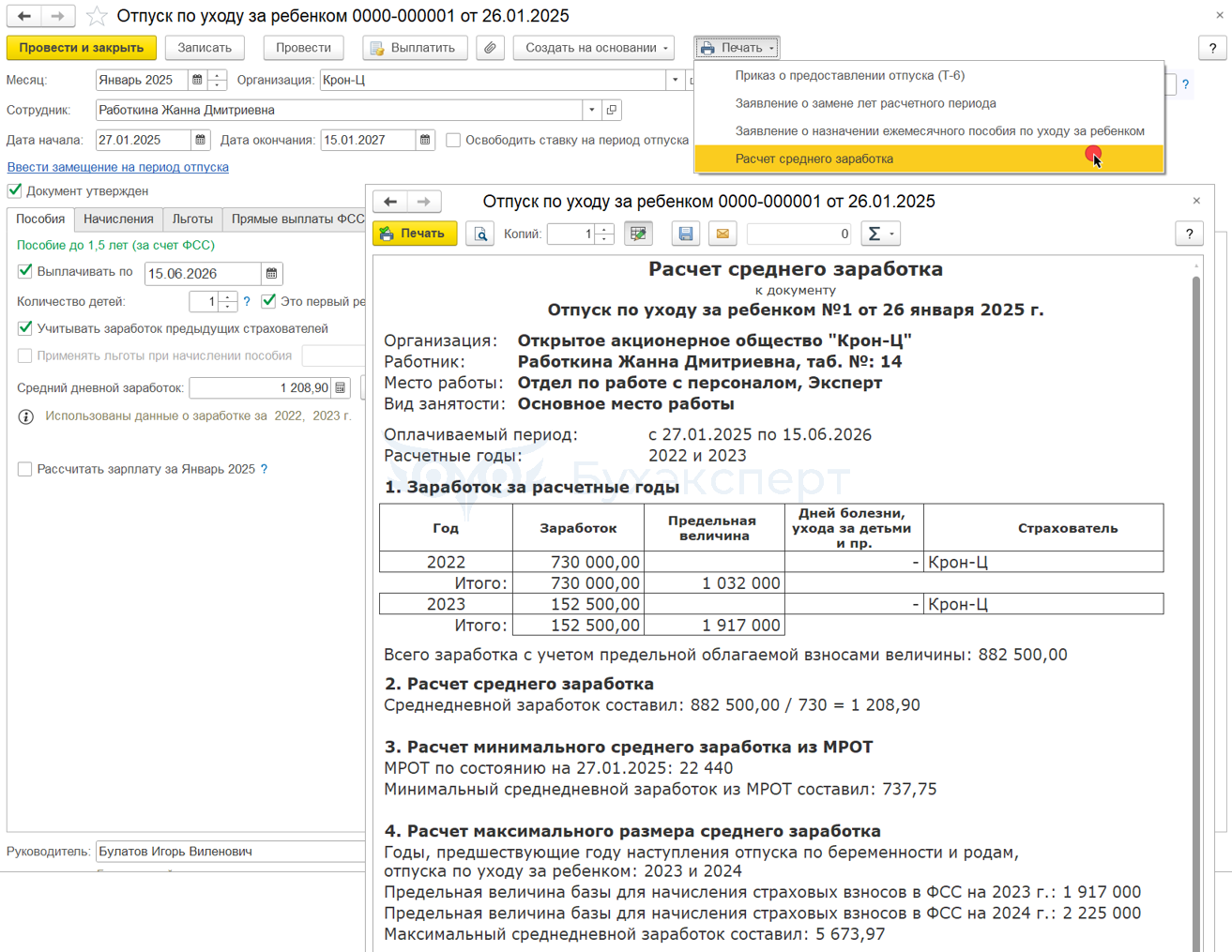
Task: Click yellow Печать button in report window
Action: pyautogui.click(x=415, y=234)
